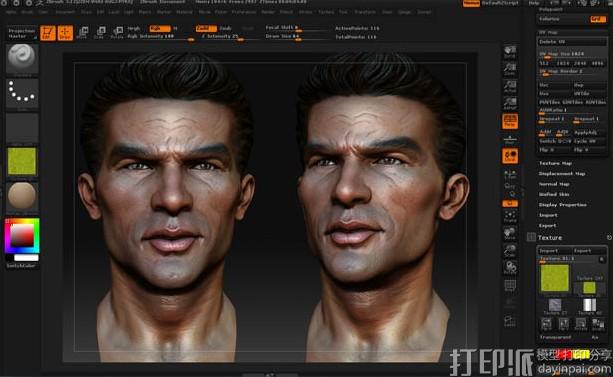This screenshot has height=377, width=613.
Task: Select the orange Draw mode button
Action: [x=65, y=33]
